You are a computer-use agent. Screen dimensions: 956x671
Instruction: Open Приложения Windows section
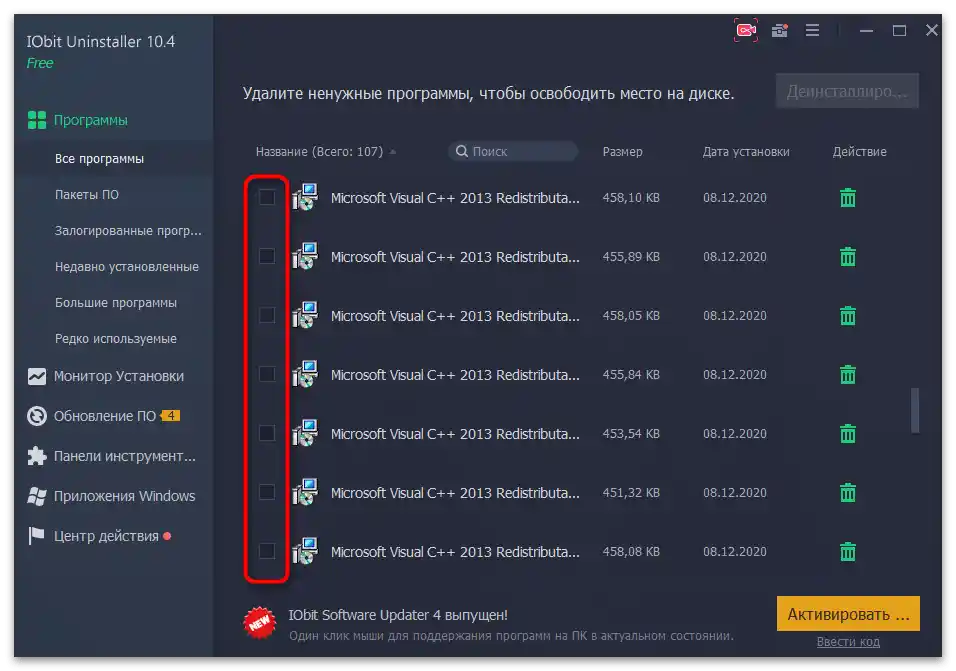114,496
